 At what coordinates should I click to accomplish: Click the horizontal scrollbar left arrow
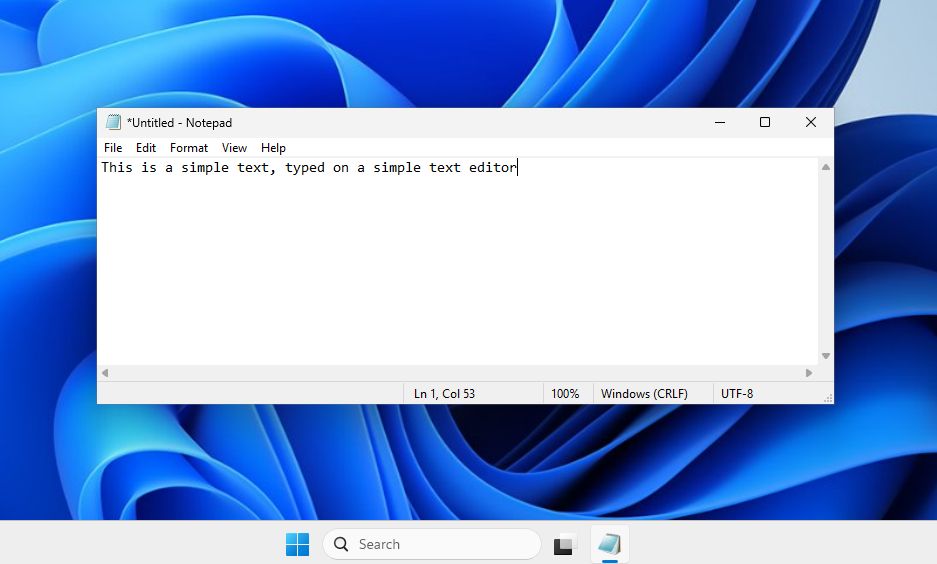click(105, 373)
